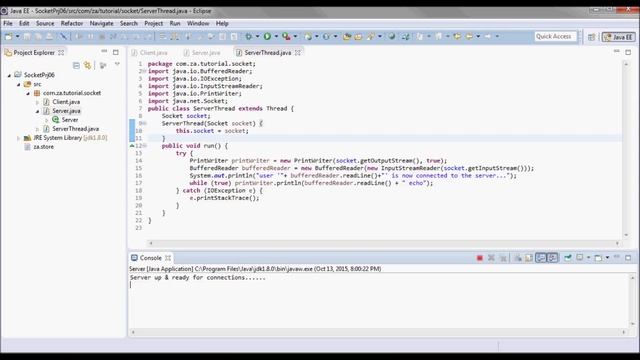Open the Debug button dropdown arrow

pyautogui.click(x=258, y=37)
